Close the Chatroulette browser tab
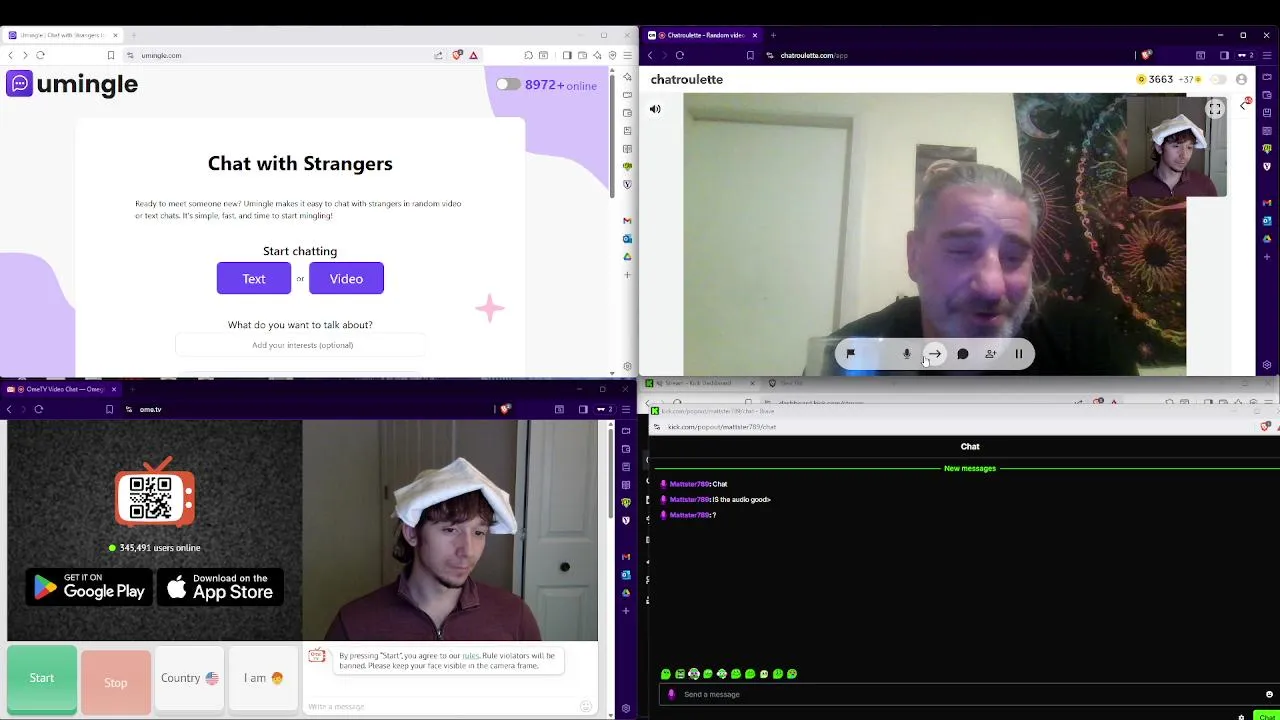1280x720 pixels. [755, 35]
